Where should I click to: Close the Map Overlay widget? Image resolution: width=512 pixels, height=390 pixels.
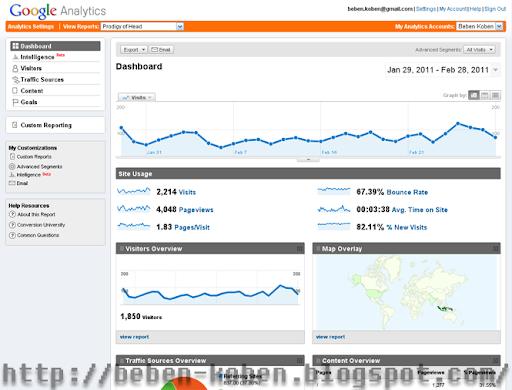(x=496, y=249)
